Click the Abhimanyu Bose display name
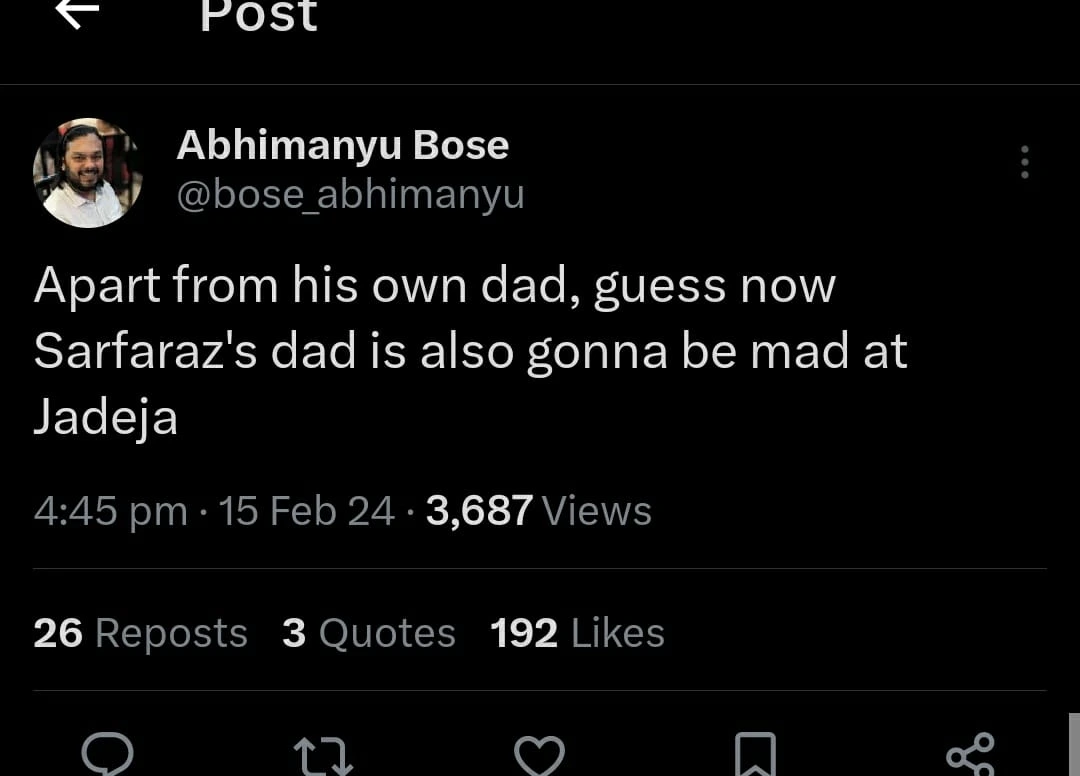Screen dimensions: 1080x776 coord(342,146)
